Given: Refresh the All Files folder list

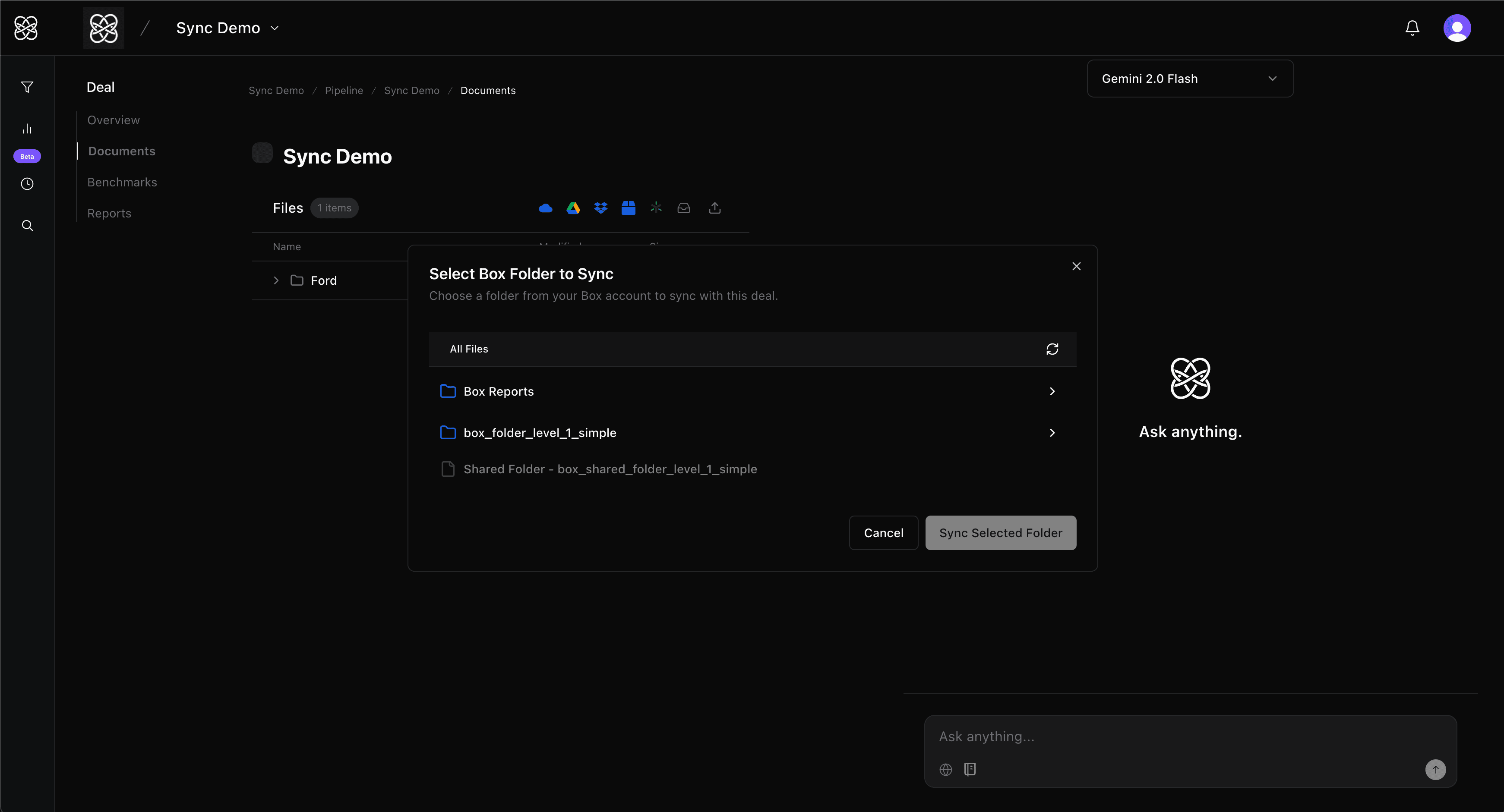Looking at the screenshot, I should point(1052,349).
